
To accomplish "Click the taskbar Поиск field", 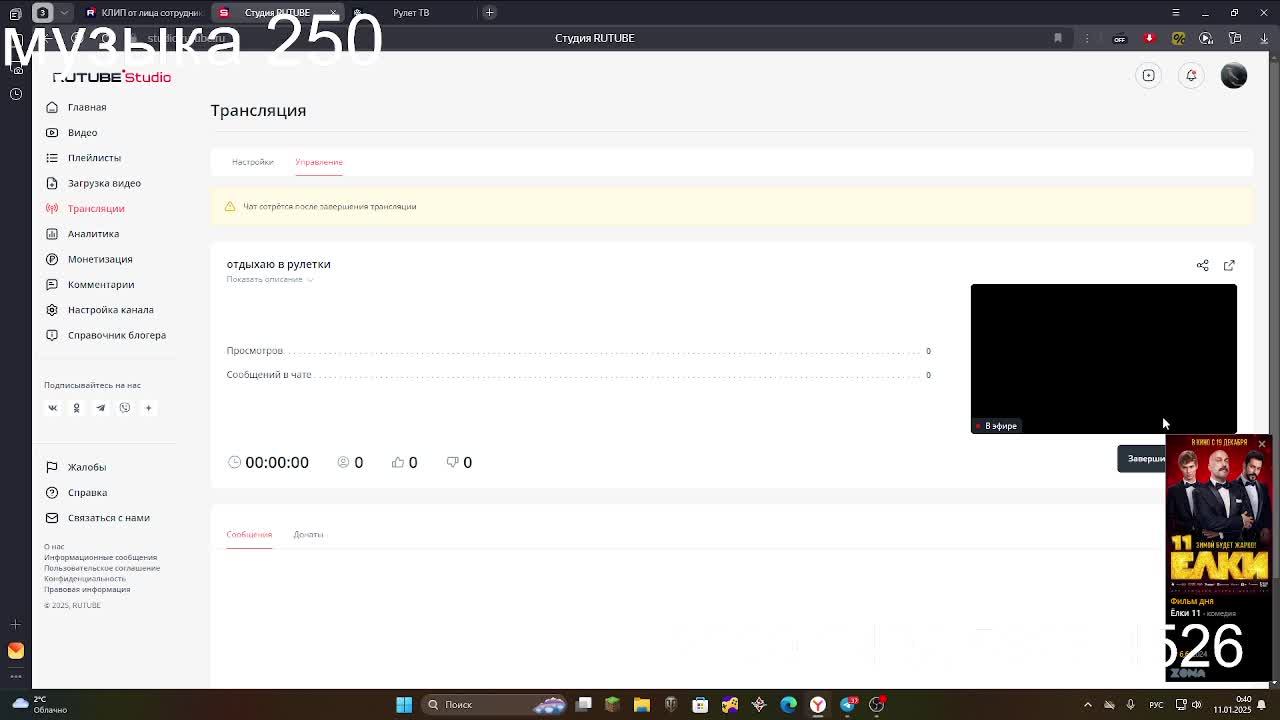I will 492,704.
